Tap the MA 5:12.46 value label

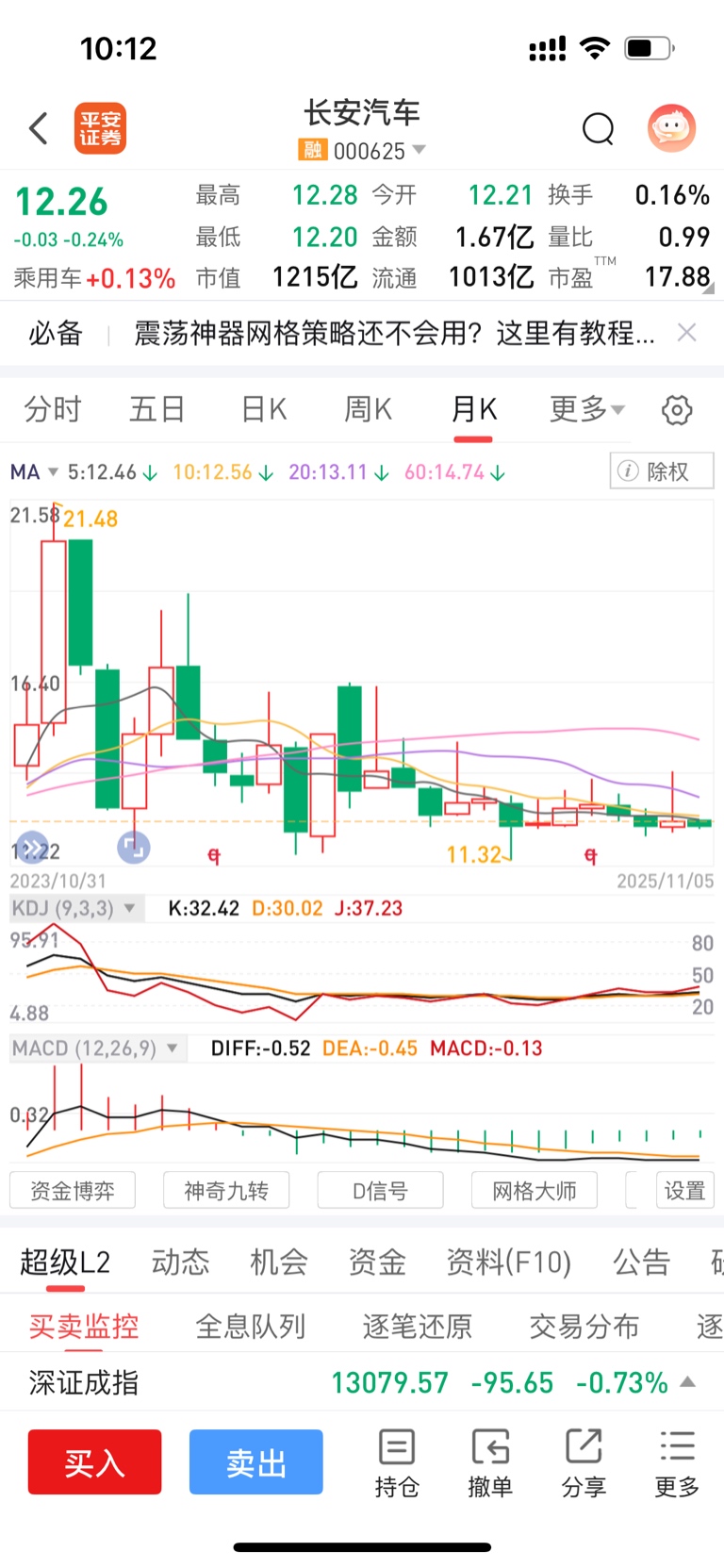(x=112, y=471)
